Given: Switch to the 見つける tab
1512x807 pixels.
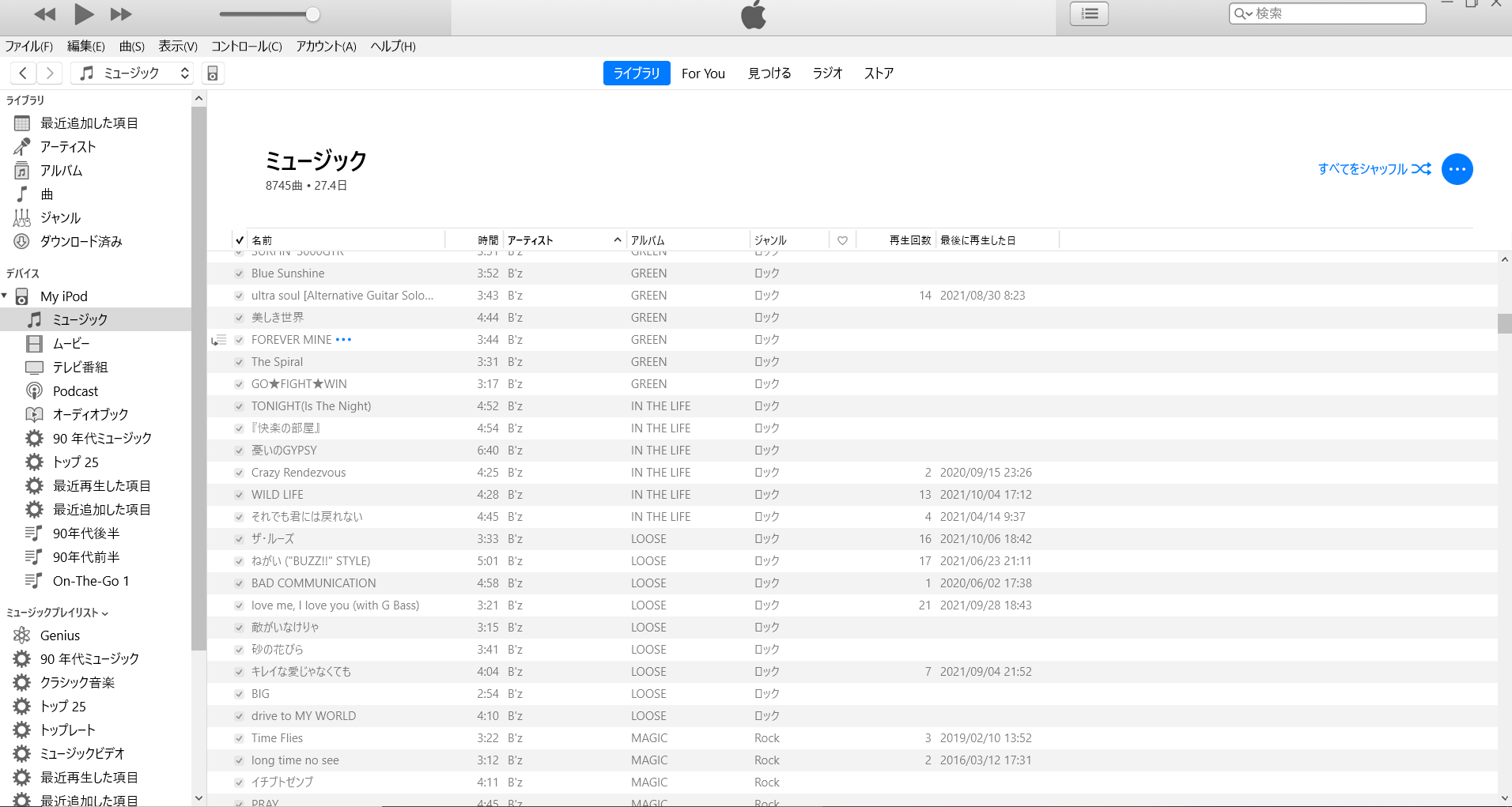Looking at the screenshot, I should pos(769,73).
